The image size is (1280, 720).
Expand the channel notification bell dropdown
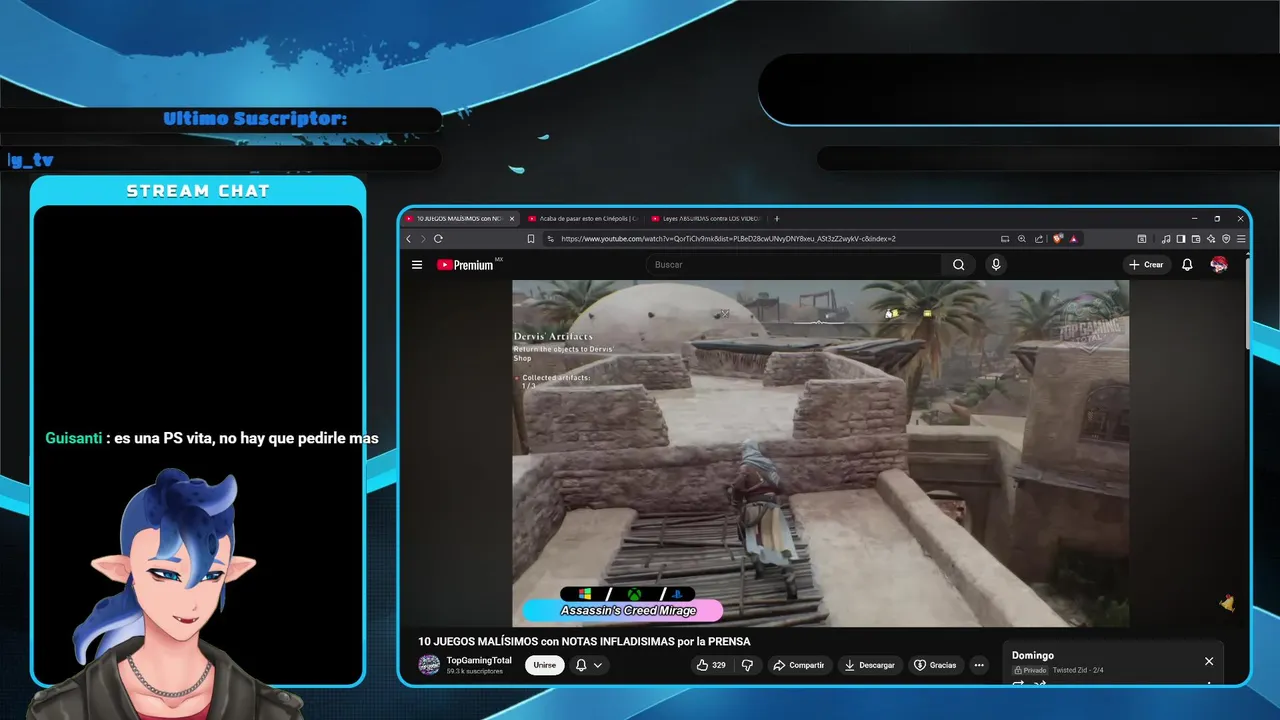tap(588, 665)
